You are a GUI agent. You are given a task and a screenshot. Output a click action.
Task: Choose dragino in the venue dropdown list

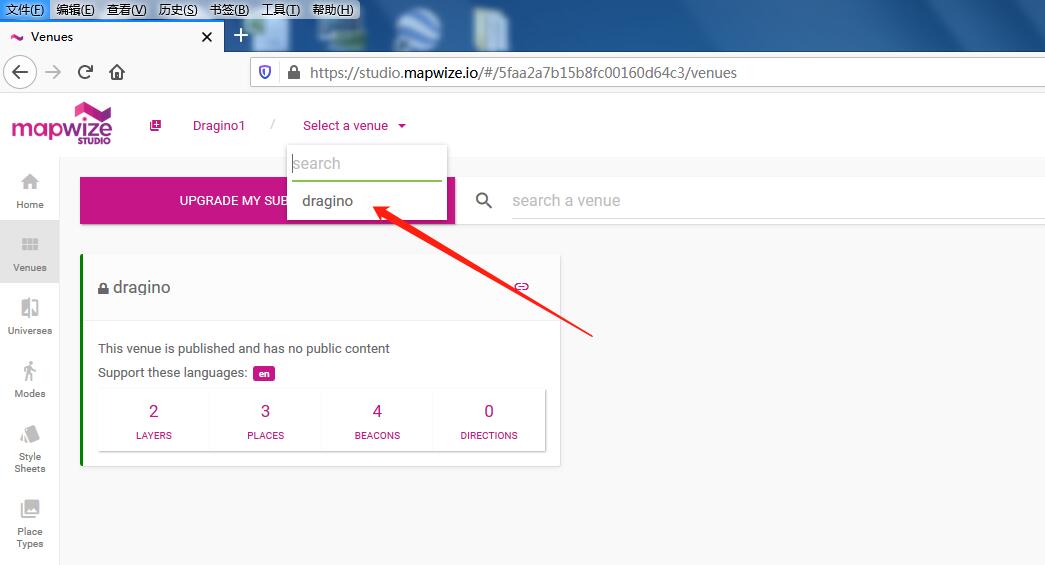367,201
